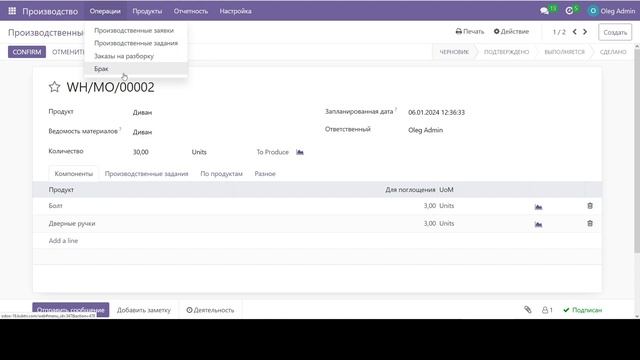Switch to the Разное tab
Image resolution: width=640 pixels, height=360 pixels.
point(265,173)
